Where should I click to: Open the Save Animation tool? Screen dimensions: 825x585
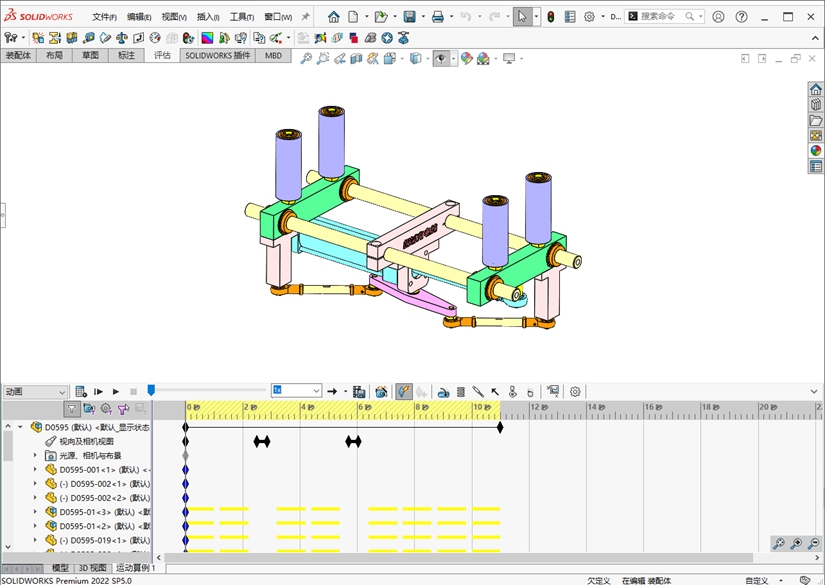click(x=359, y=392)
